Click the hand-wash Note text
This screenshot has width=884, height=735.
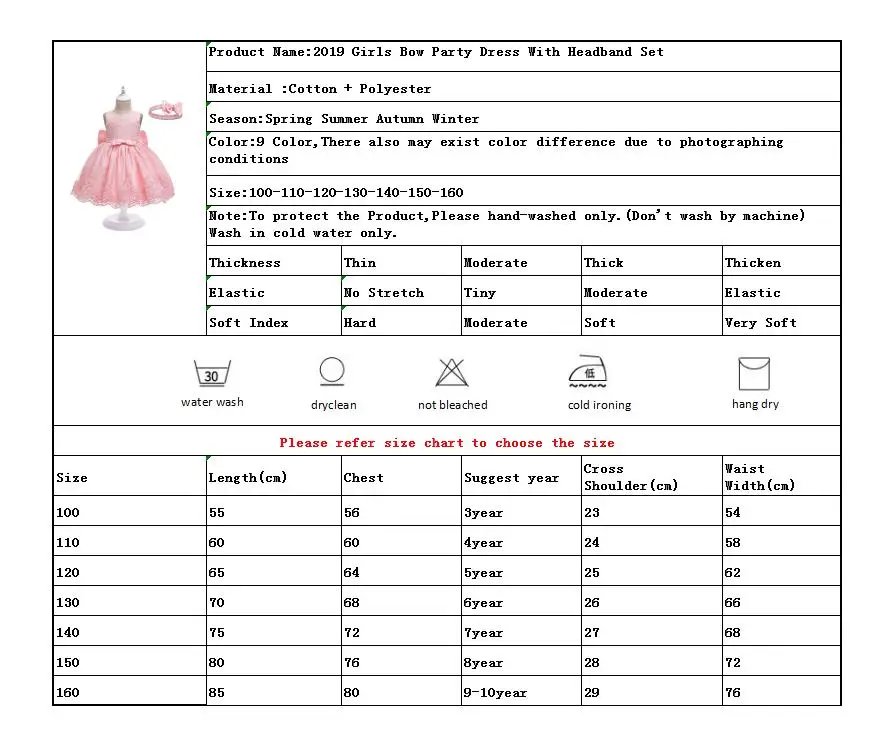507,224
